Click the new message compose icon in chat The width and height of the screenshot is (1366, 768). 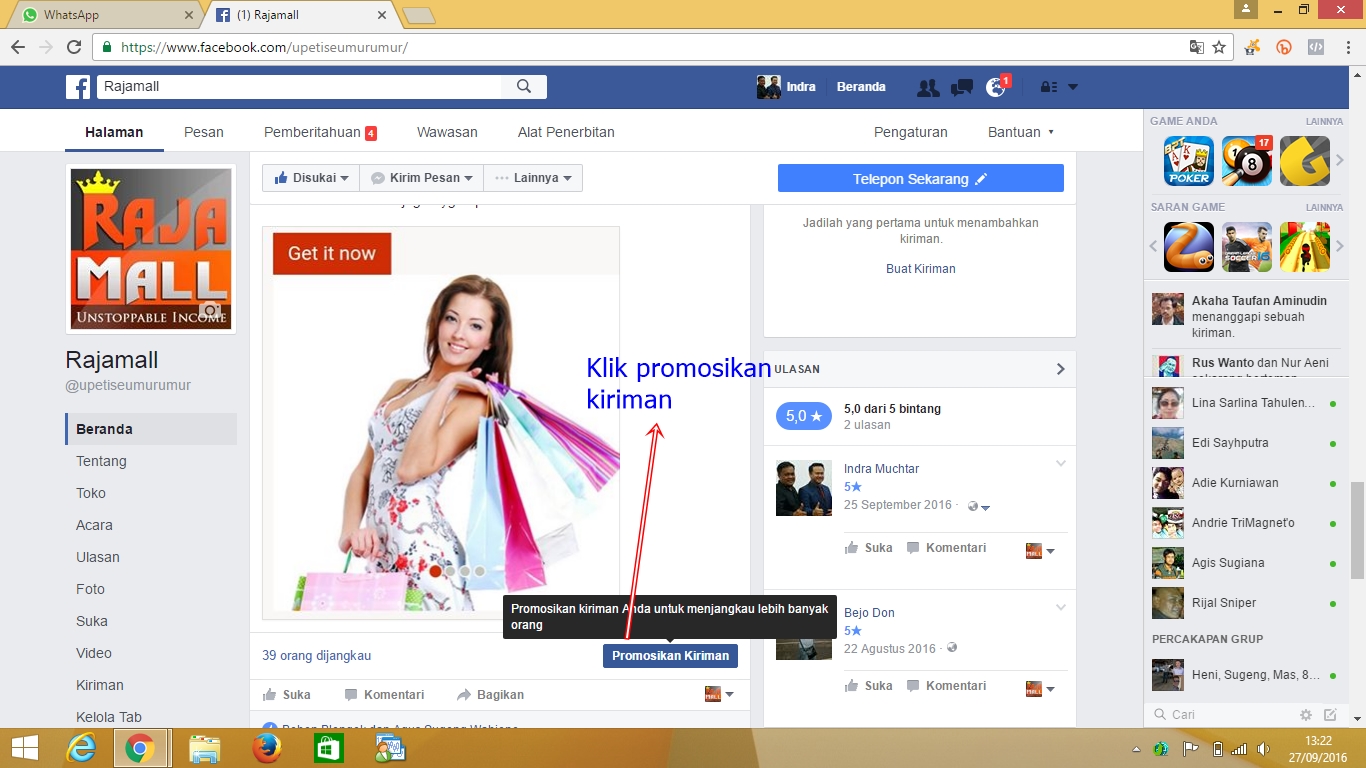point(1330,715)
